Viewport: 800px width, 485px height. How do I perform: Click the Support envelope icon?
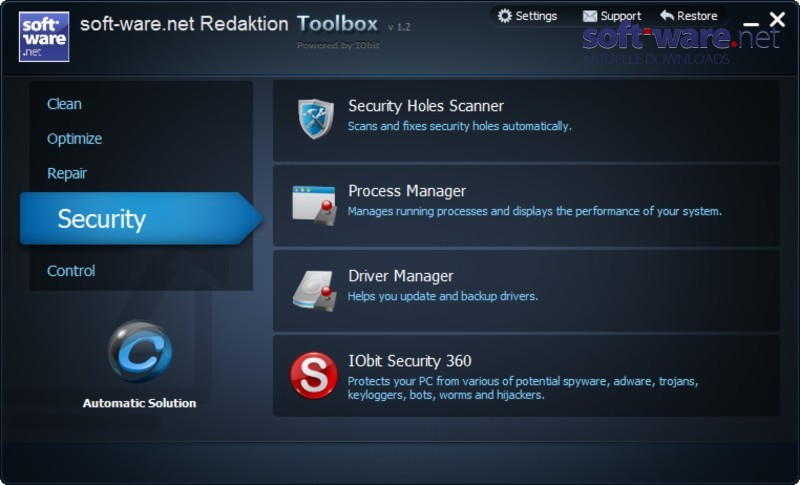(590, 16)
